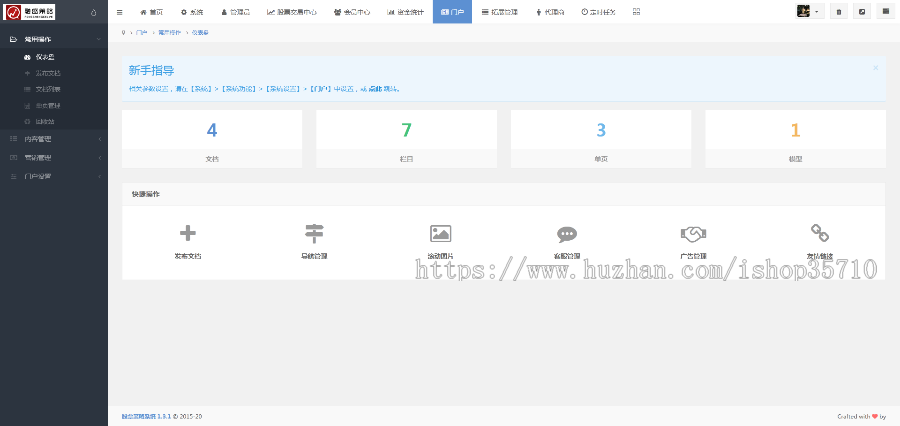900x426 pixels.
Task: Open the 系统 gear menu in top navigation
Action: tap(192, 12)
